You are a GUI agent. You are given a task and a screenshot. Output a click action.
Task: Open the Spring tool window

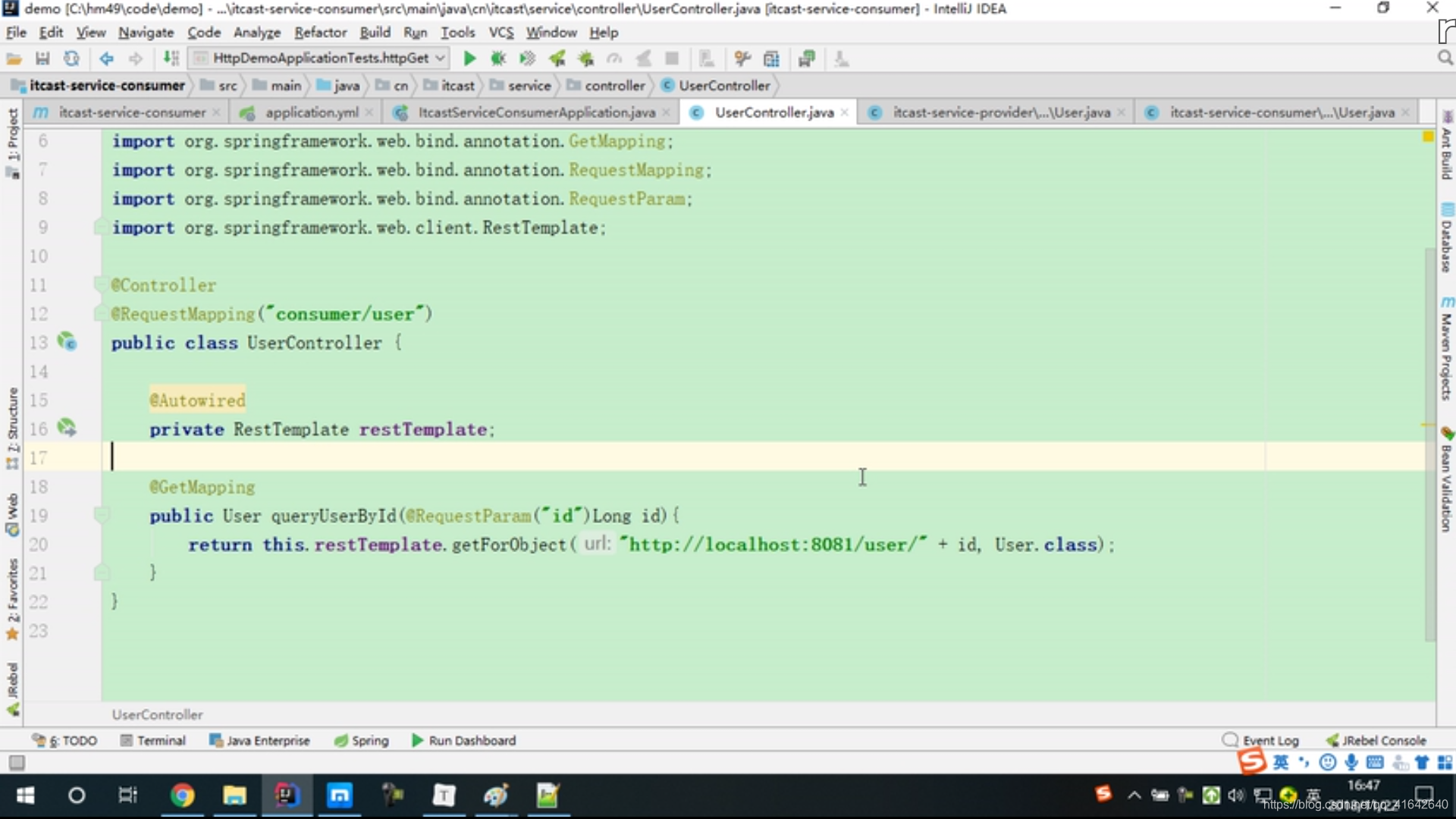[x=362, y=741]
